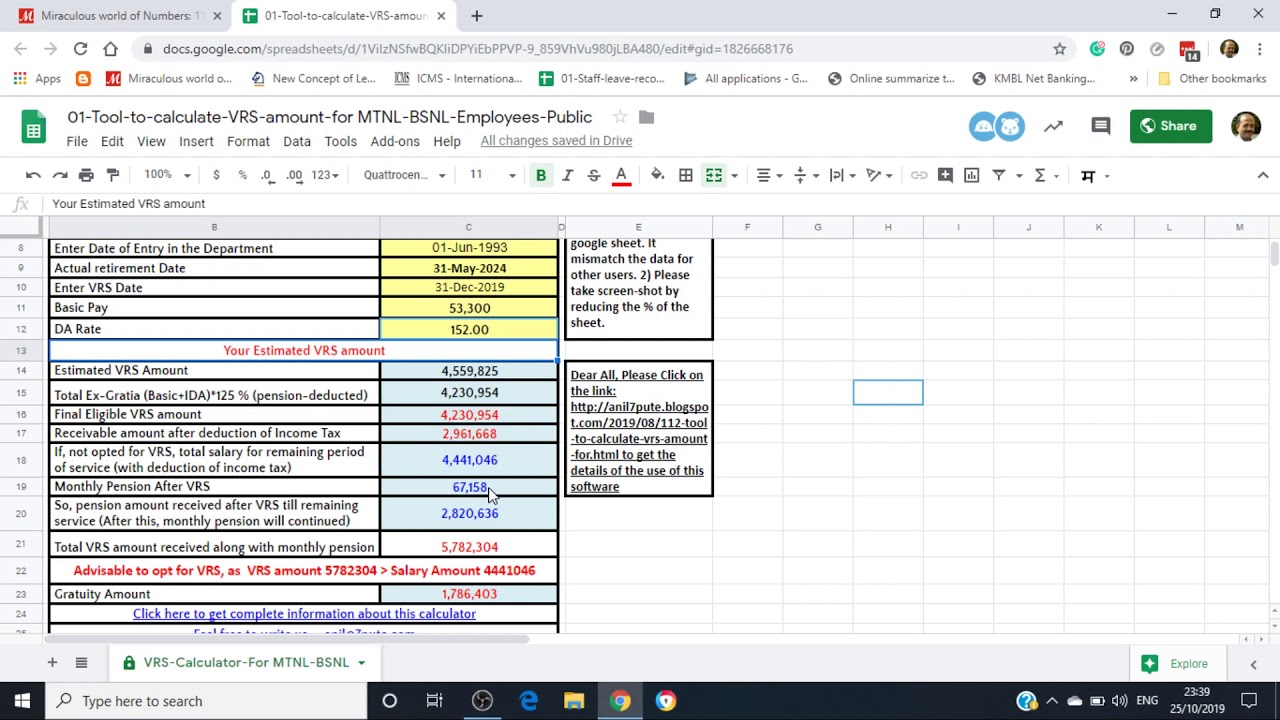Open File Explorer from taskbar
Image resolution: width=1280 pixels, height=720 pixels.
(x=574, y=701)
